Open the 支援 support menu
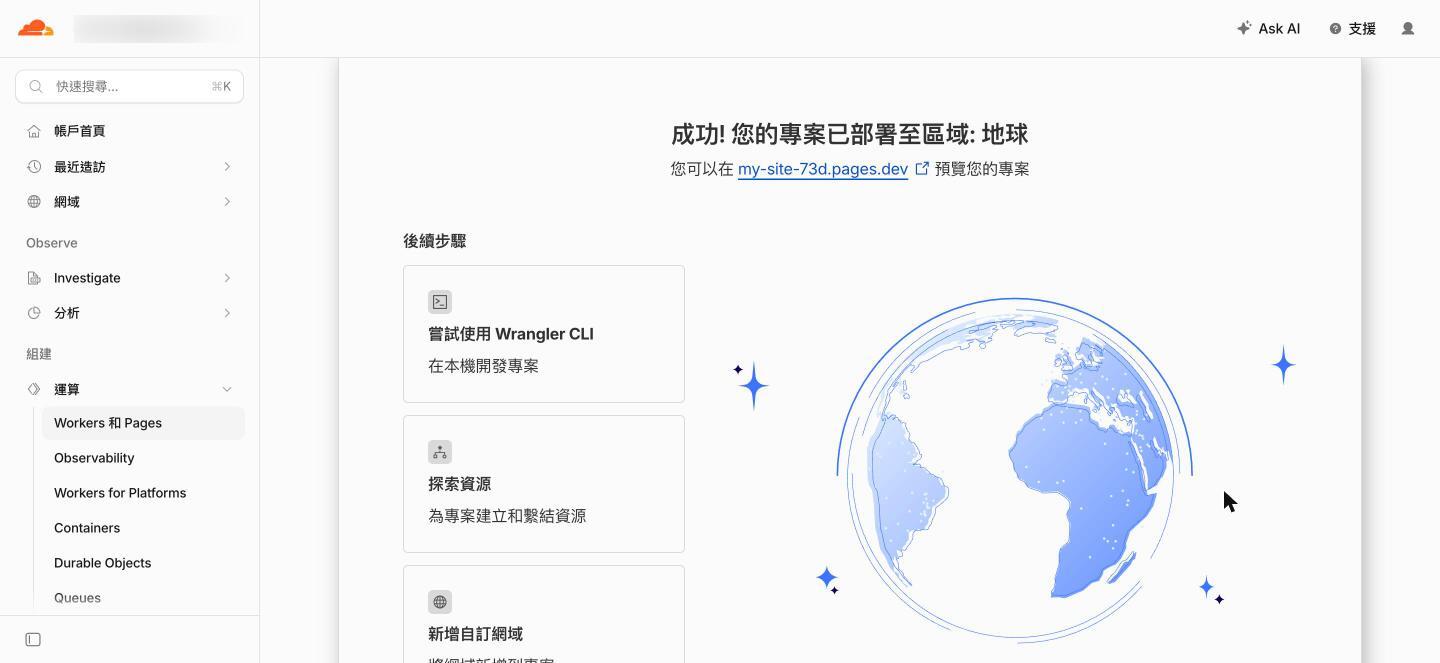 pos(1352,28)
